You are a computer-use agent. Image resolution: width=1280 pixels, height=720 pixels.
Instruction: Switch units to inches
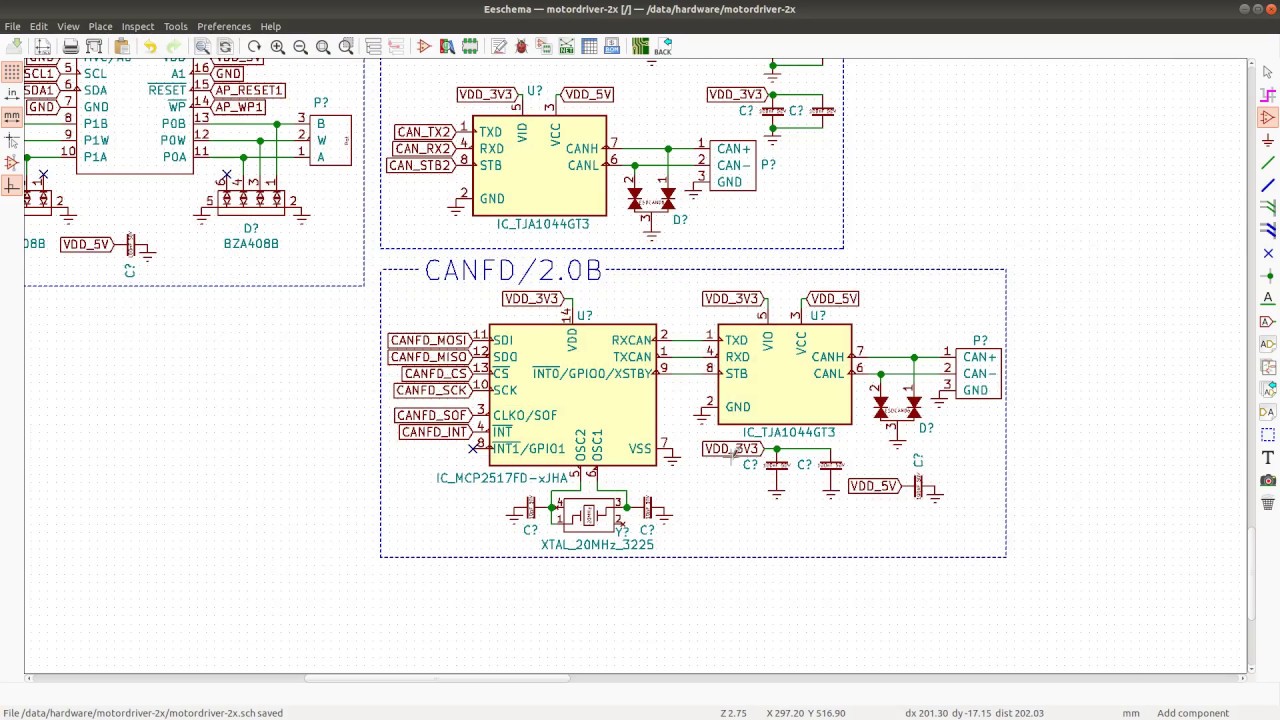pos(12,93)
